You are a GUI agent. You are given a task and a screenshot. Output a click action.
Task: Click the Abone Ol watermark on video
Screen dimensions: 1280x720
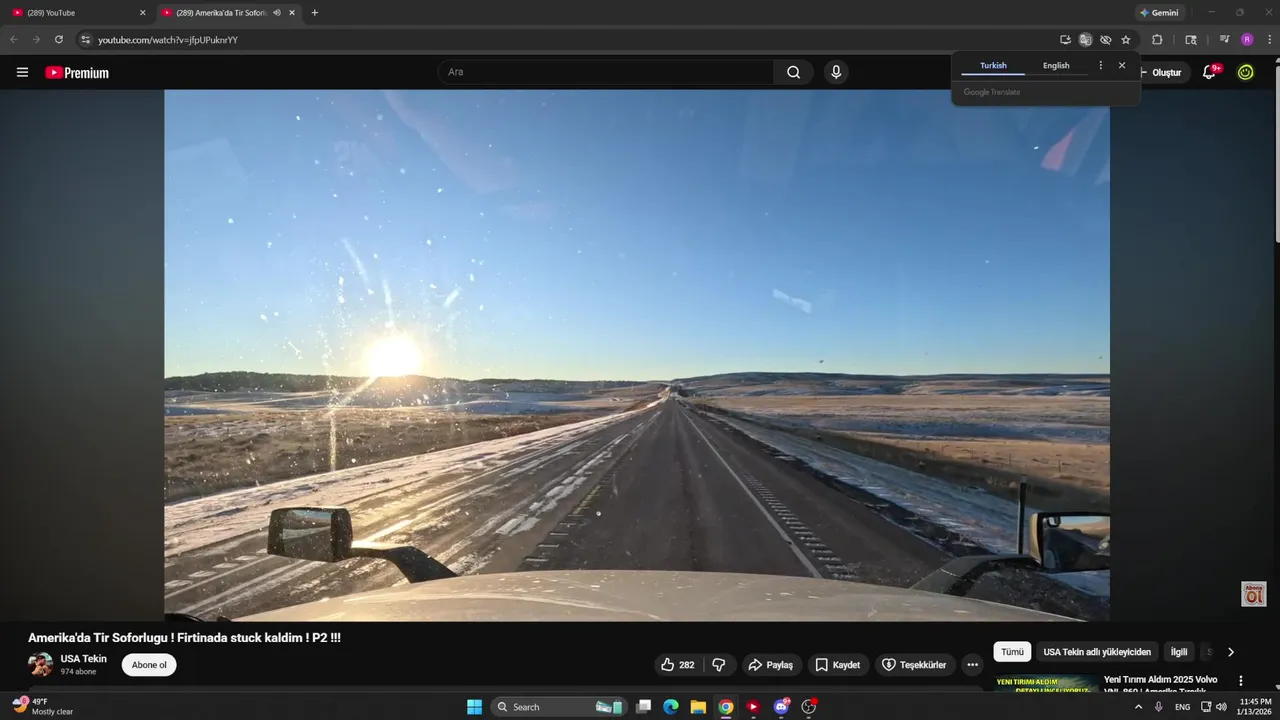(1254, 594)
